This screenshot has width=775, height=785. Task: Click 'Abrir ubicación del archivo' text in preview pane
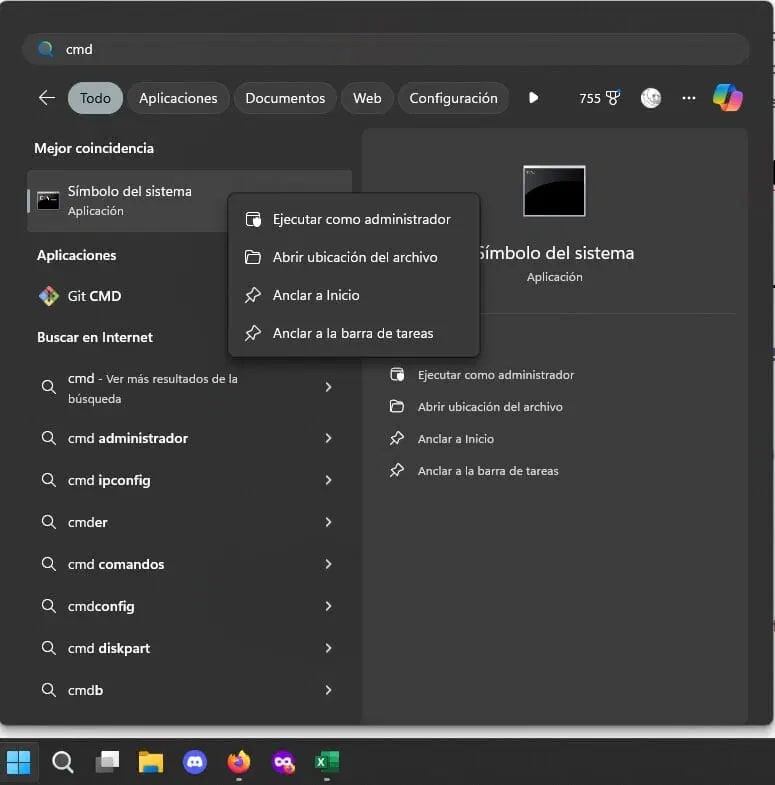point(490,407)
